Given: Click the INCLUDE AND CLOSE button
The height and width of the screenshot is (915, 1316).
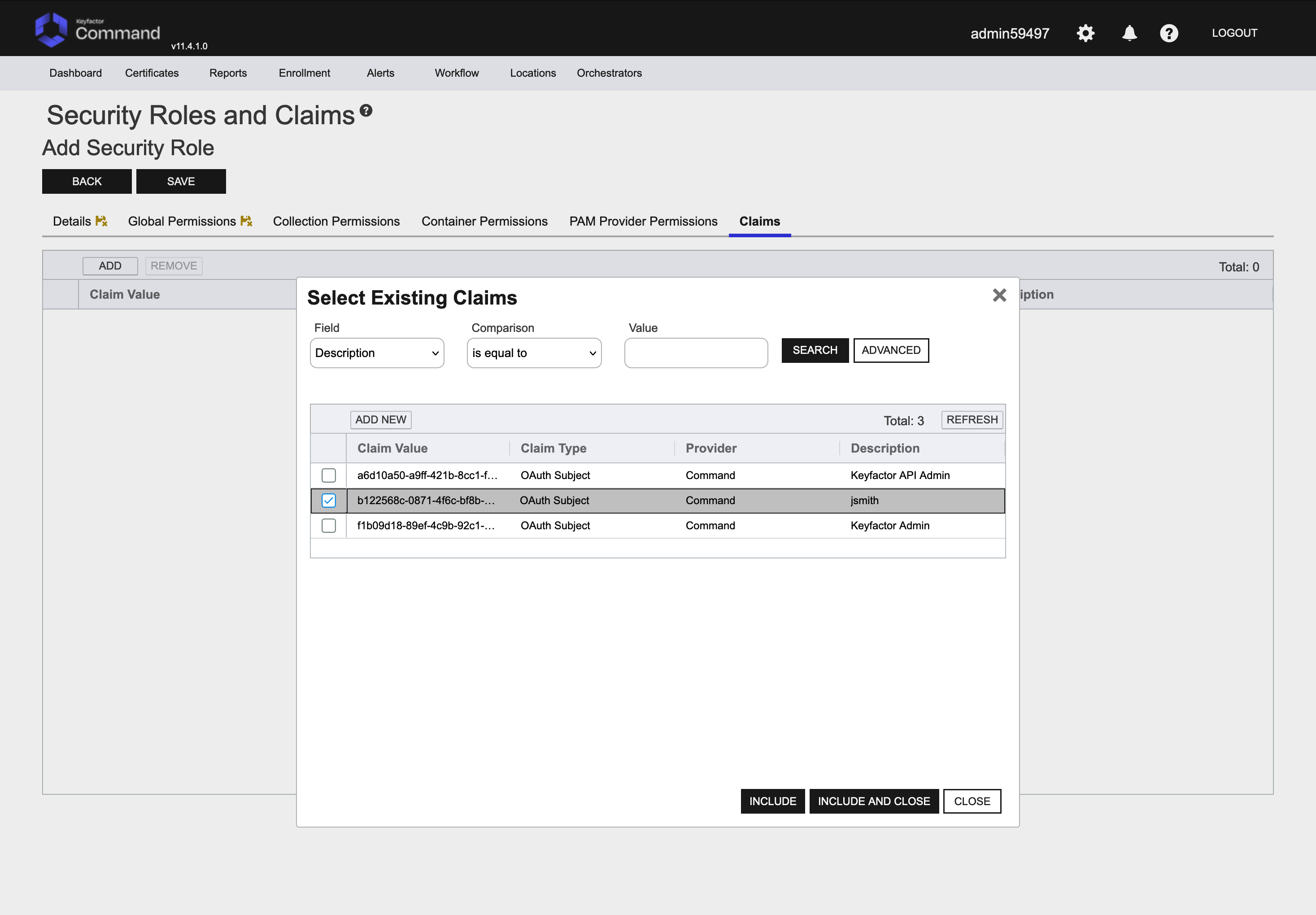Looking at the screenshot, I should 873,801.
